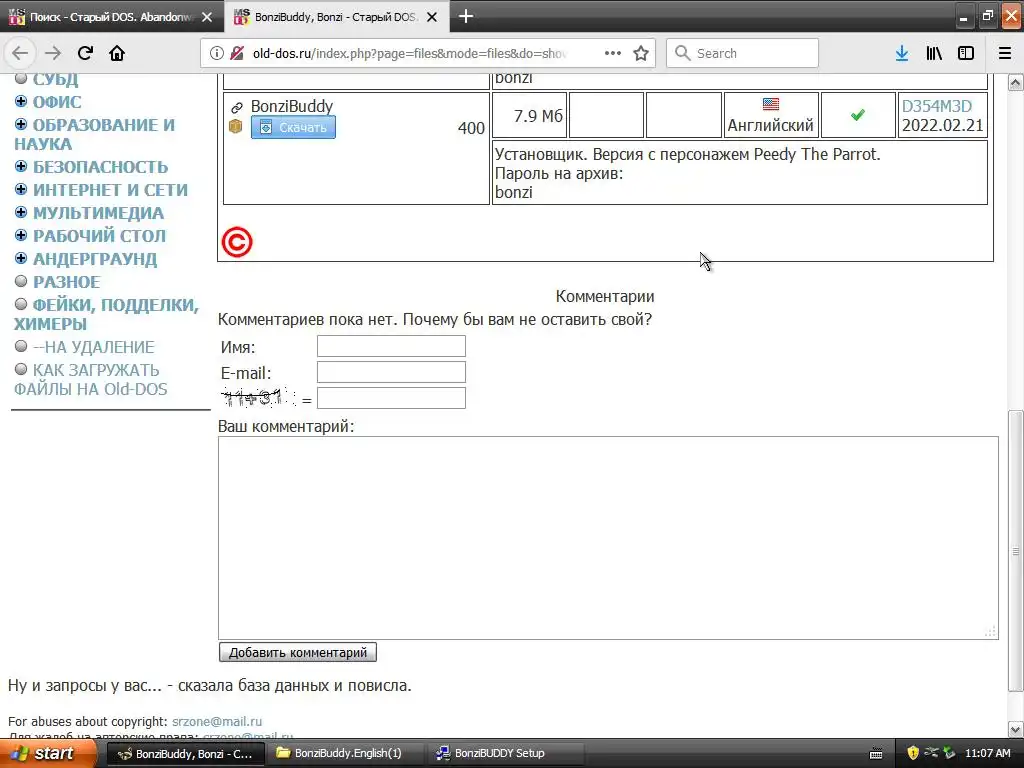This screenshot has width=1024, height=768.
Task: Focus the captcha answer field
Action: click(x=391, y=398)
